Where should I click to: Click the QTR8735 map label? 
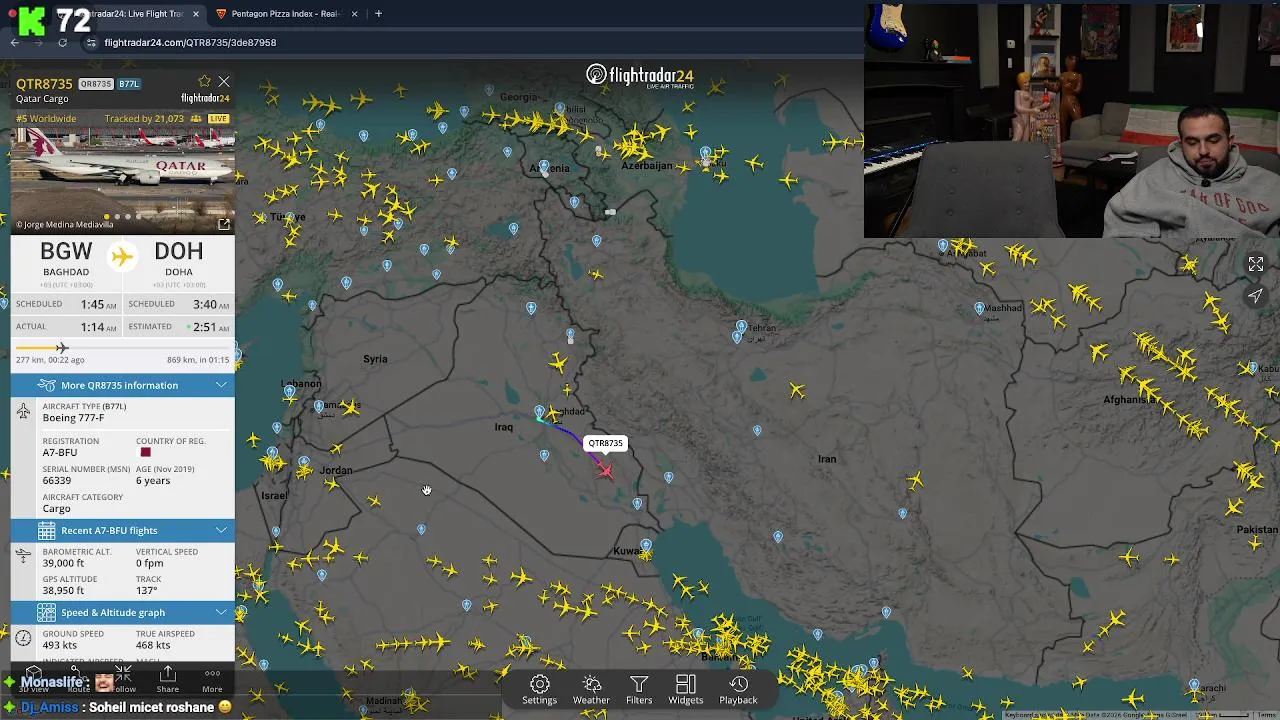click(605, 443)
